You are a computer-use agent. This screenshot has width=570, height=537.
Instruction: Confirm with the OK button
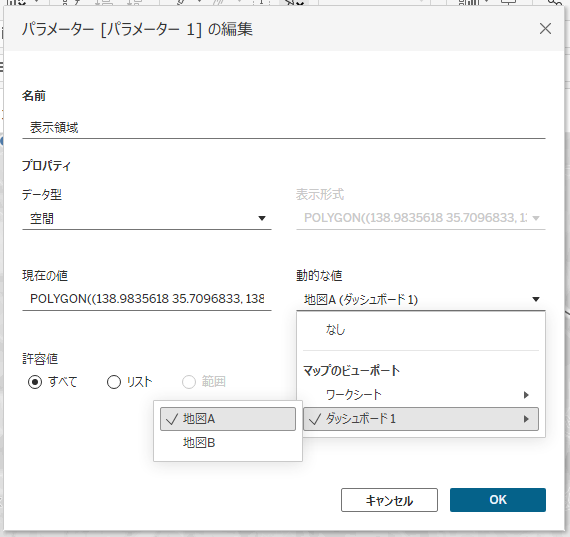pos(498,500)
